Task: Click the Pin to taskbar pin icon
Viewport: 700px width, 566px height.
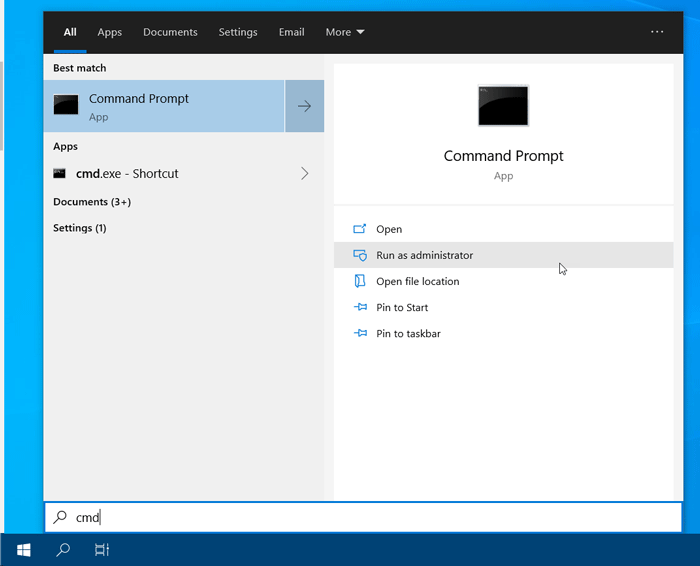Action: tap(360, 333)
